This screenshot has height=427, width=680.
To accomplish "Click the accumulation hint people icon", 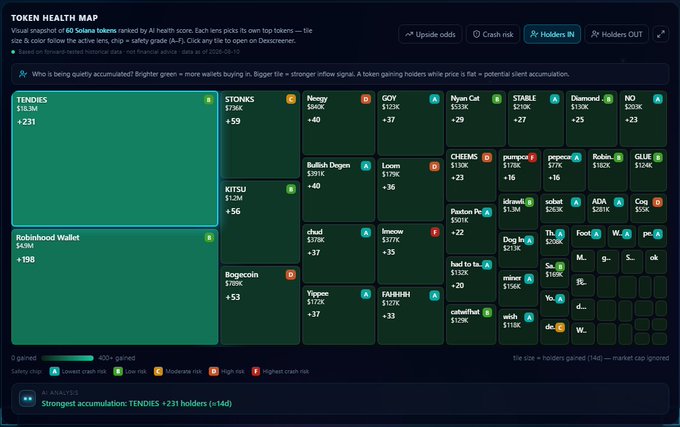I will click(x=23, y=74).
